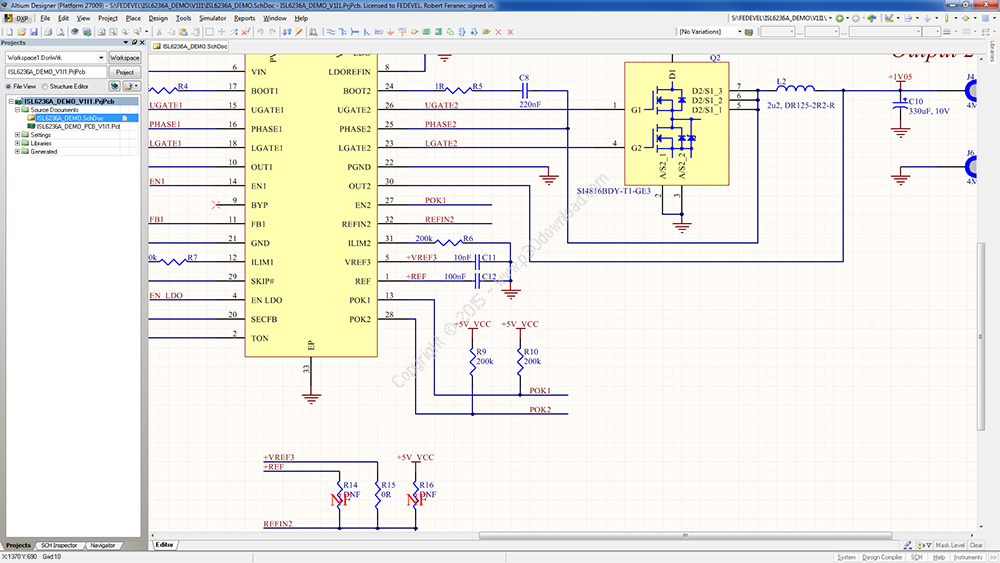Click the green navigate back arrow icon
Viewport: 1000px width, 563px height.
click(x=842, y=18)
